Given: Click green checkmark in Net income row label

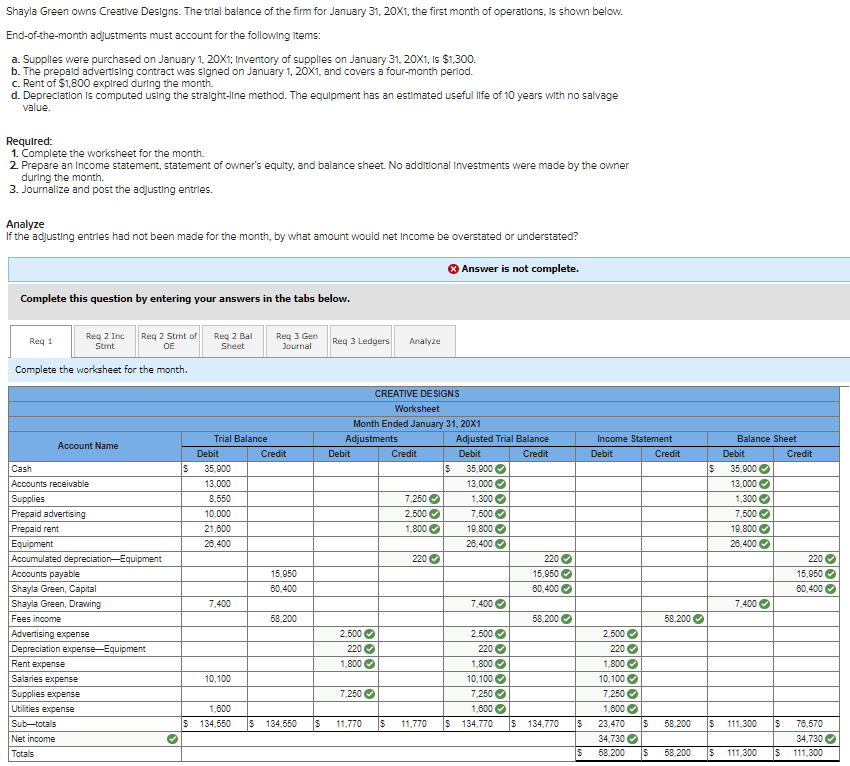Looking at the screenshot, I should tap(172, 739).
